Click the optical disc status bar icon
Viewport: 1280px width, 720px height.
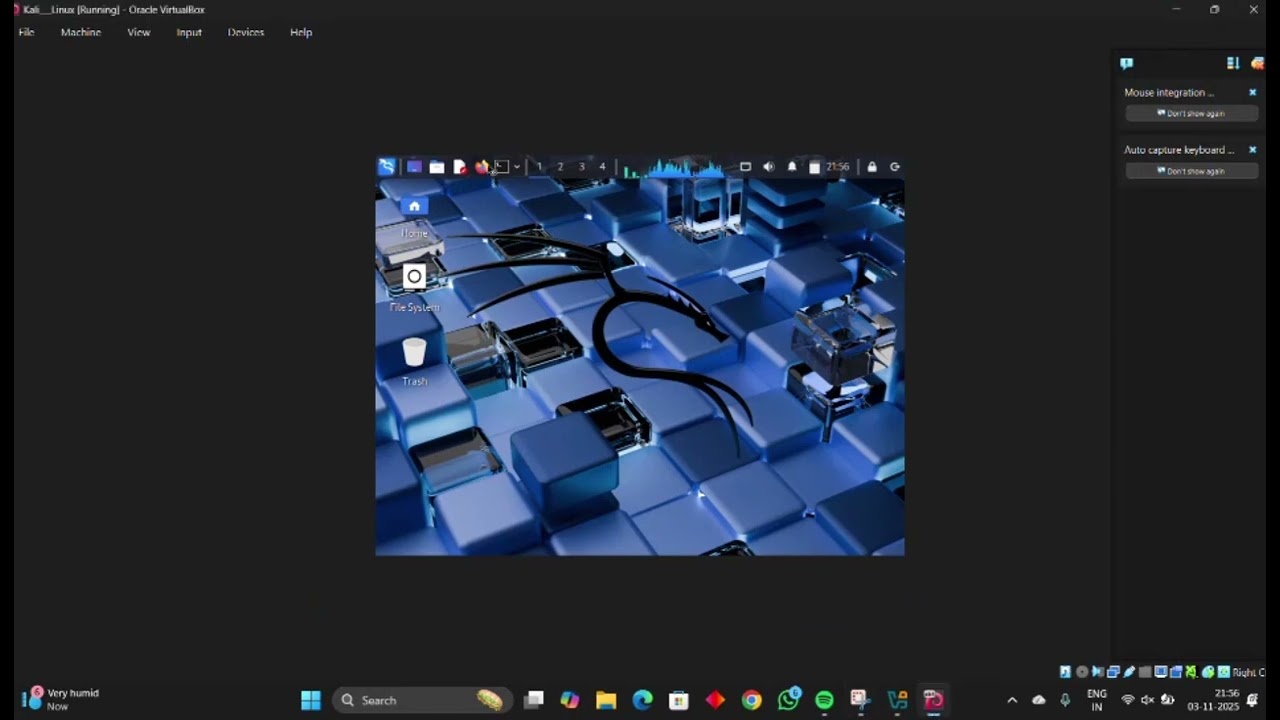click(x=1081, y=672)
